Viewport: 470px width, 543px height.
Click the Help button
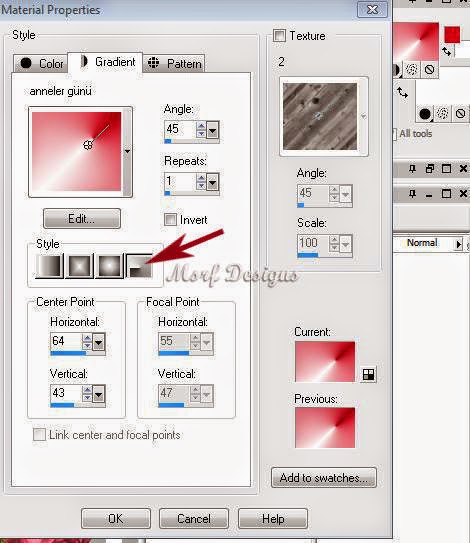[x=273, y=518]
